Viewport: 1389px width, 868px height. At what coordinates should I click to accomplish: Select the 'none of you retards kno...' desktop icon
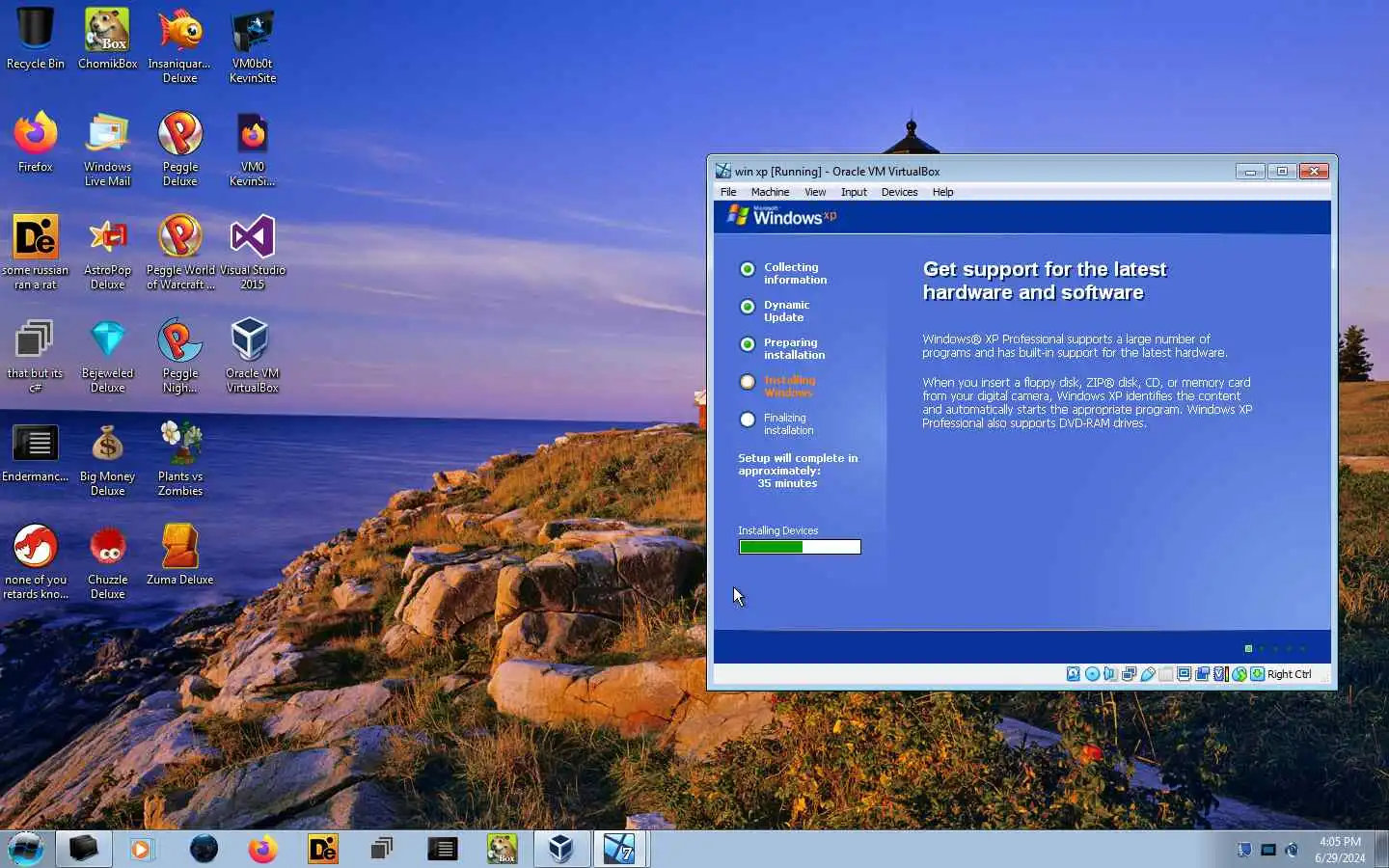click(x=36, y=561)
